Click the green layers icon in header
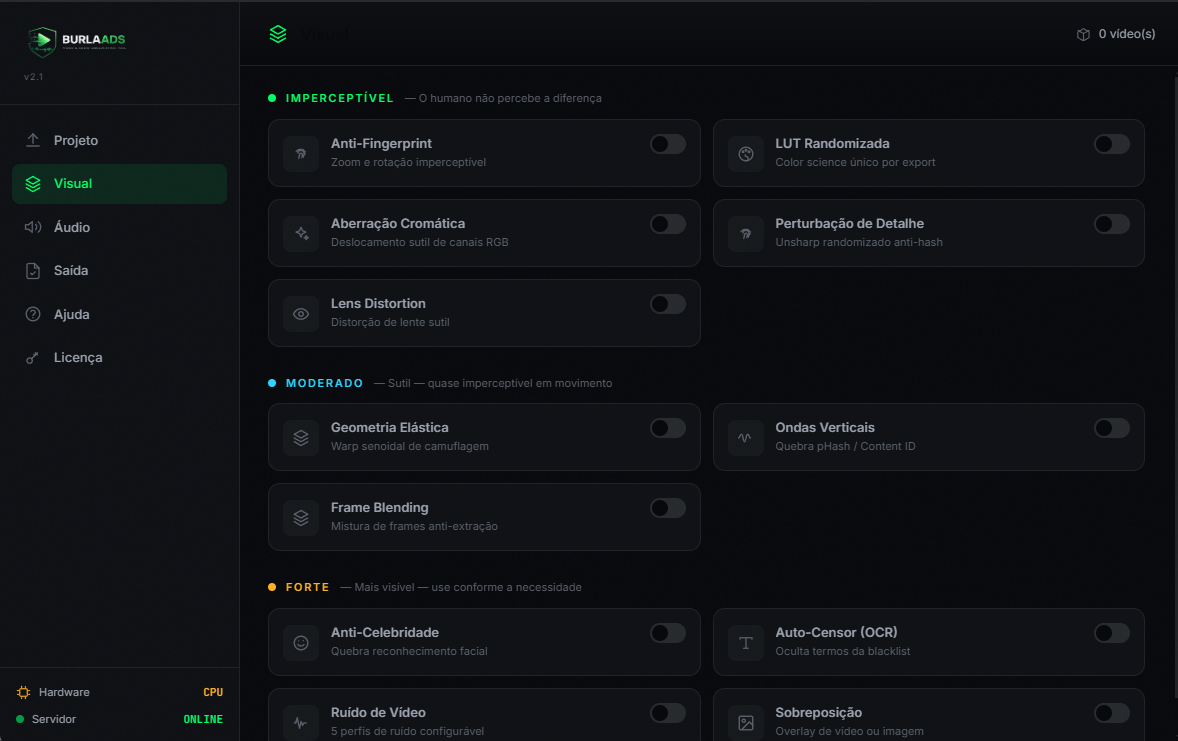 [x=278, y=35]
